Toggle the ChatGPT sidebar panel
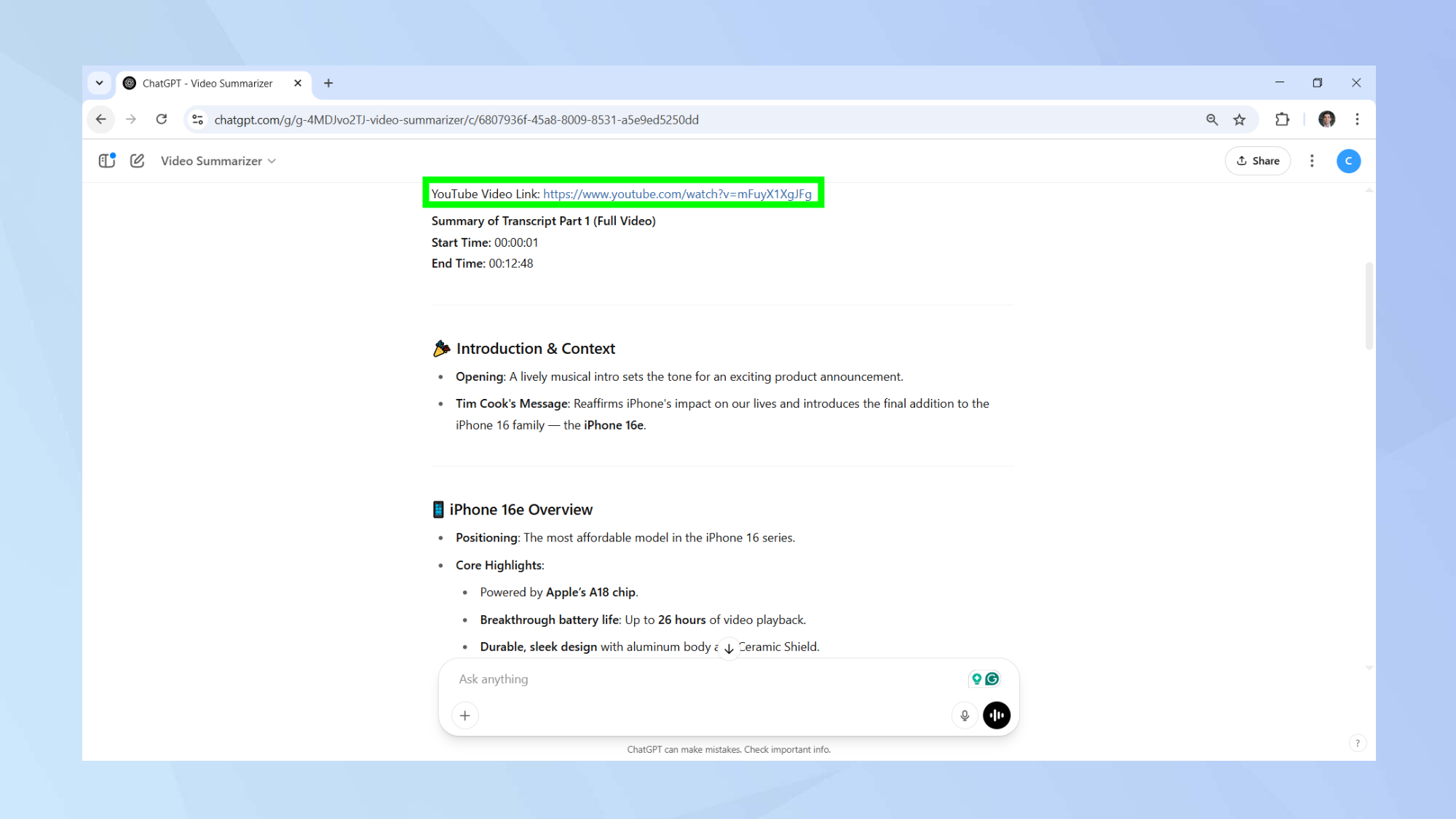This screenshot has width=1456, height=819. 107,161
